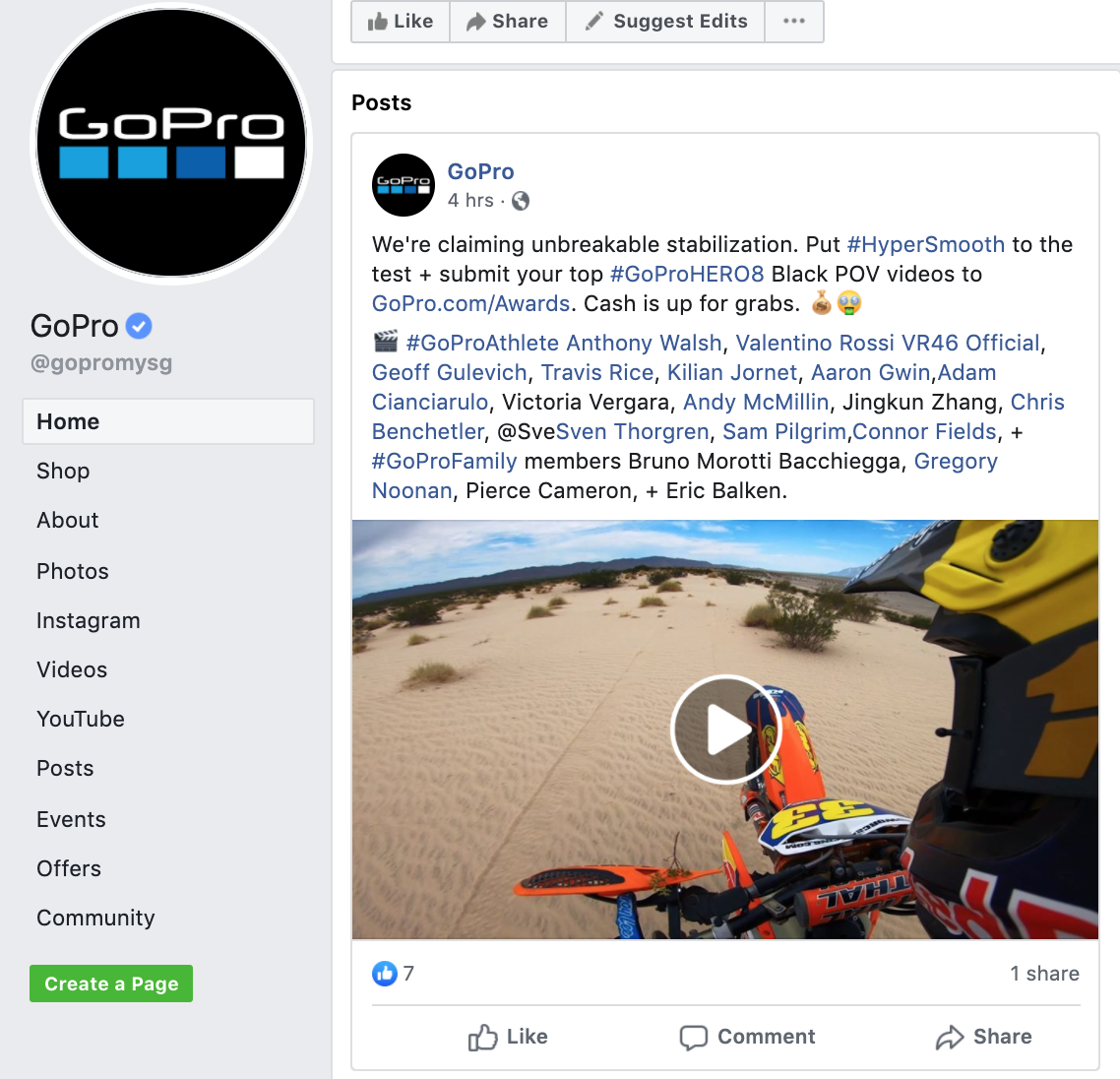Click the GoPro avatar in the post header
This screenshot has height=1079, width=1120.
pyautogui.click(x=404, y=185)
